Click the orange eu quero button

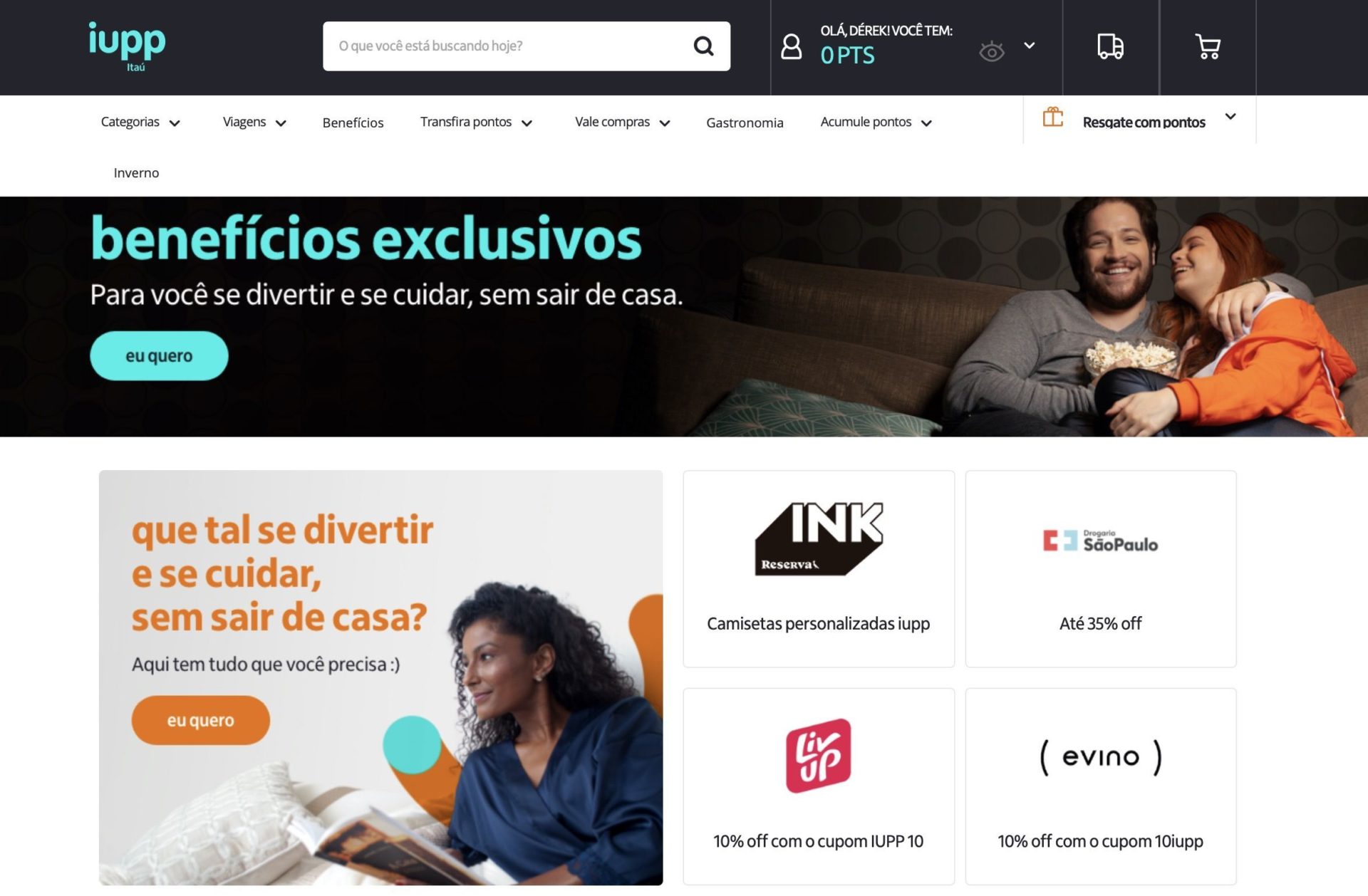pyautogui.click(x=200, y=720)
